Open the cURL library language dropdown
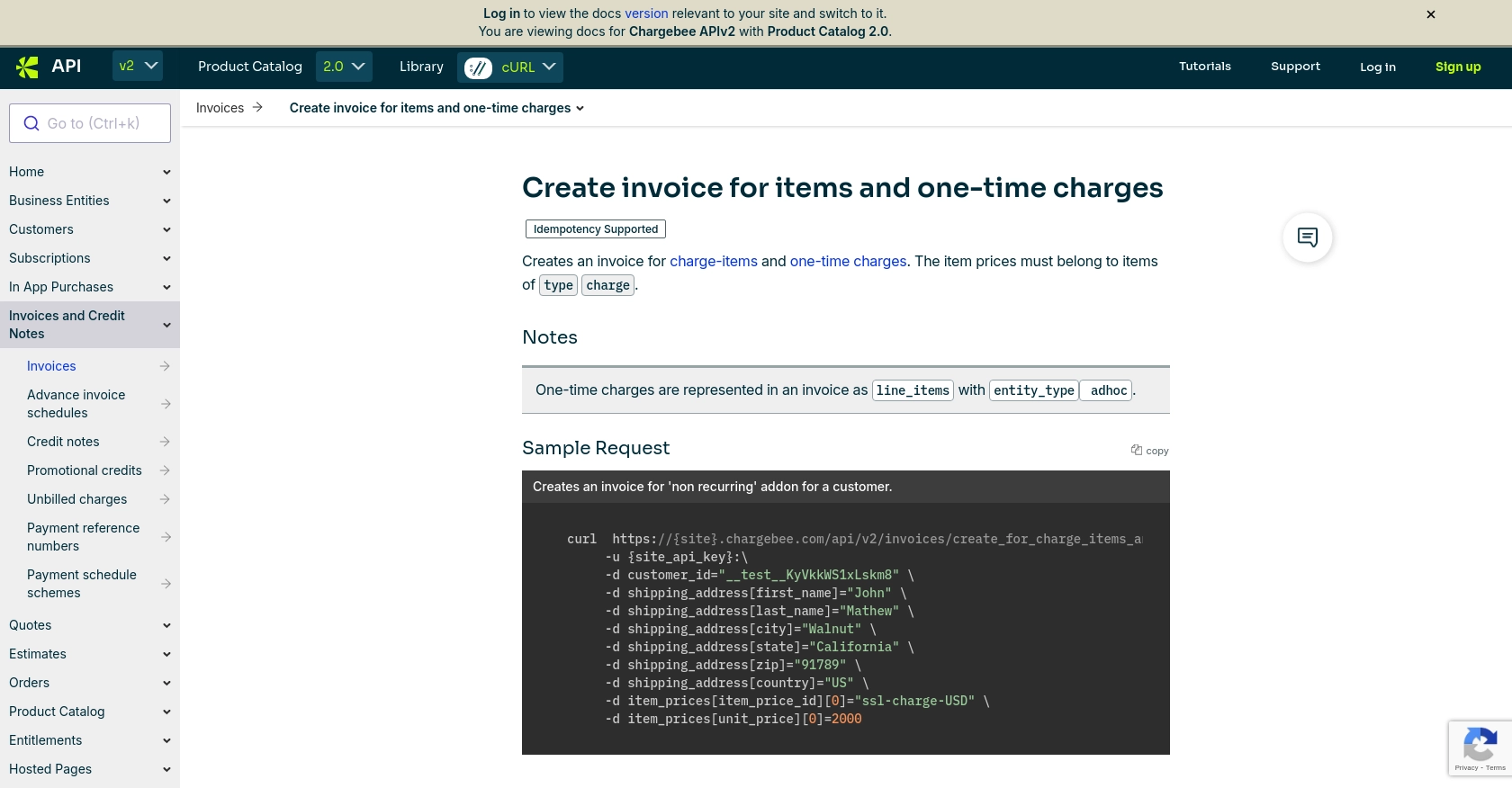This screenshot has width=1512, height=788. tap(510, 67)
